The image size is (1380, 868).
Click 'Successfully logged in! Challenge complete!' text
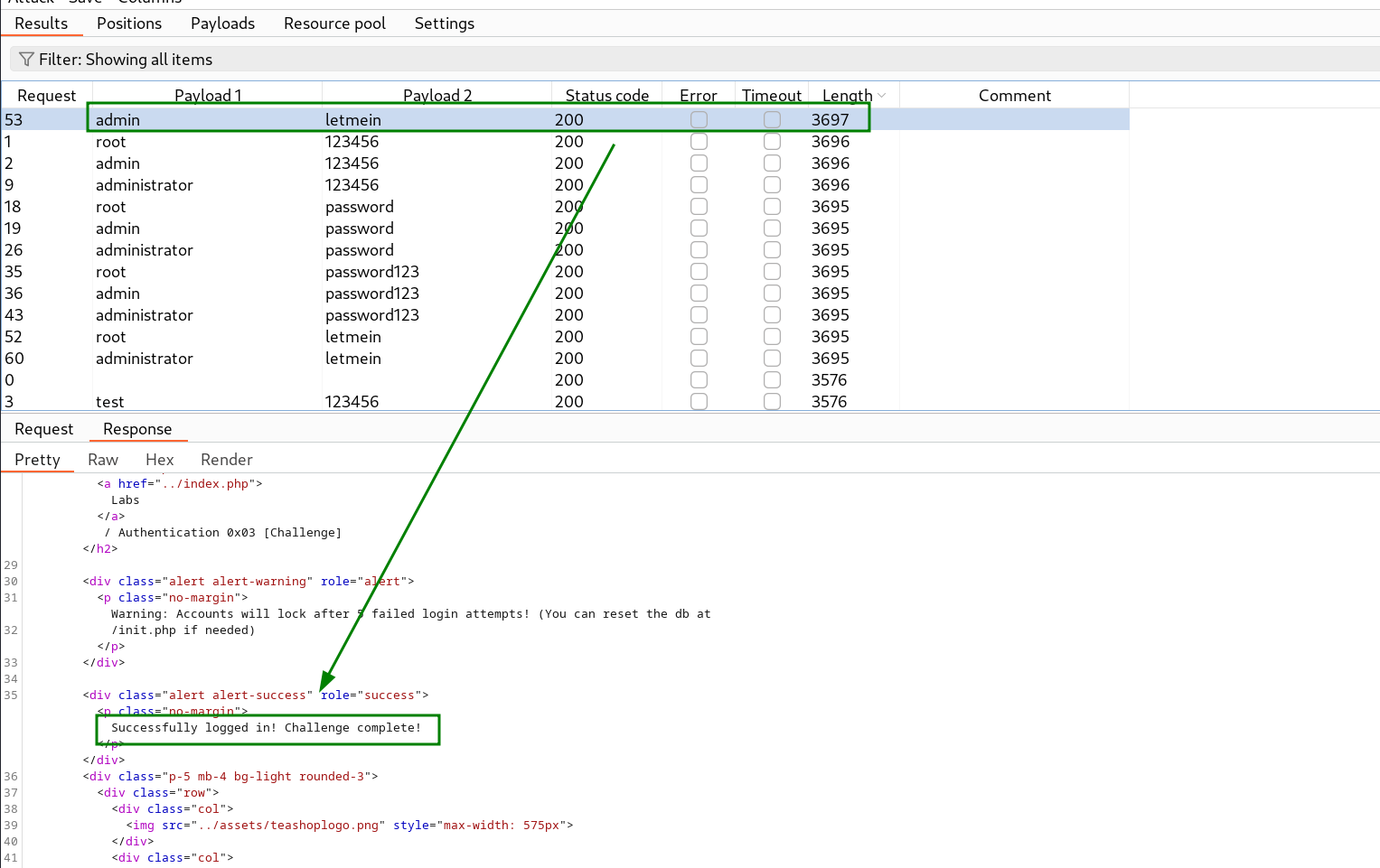coord(266,728)
